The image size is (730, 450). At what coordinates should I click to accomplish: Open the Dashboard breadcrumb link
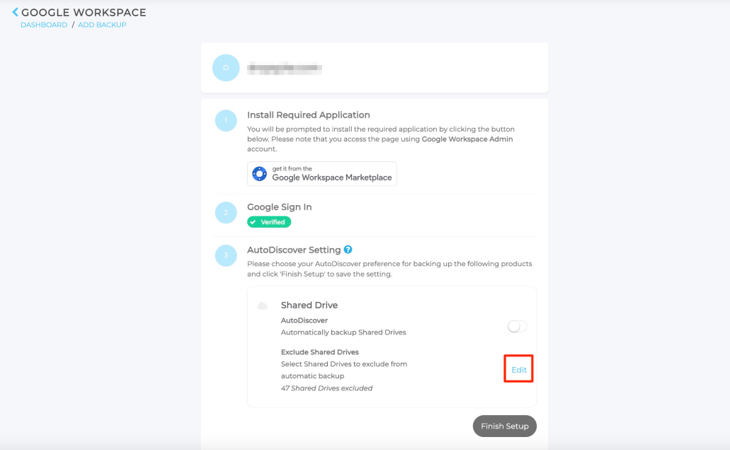tap(44, 25)
